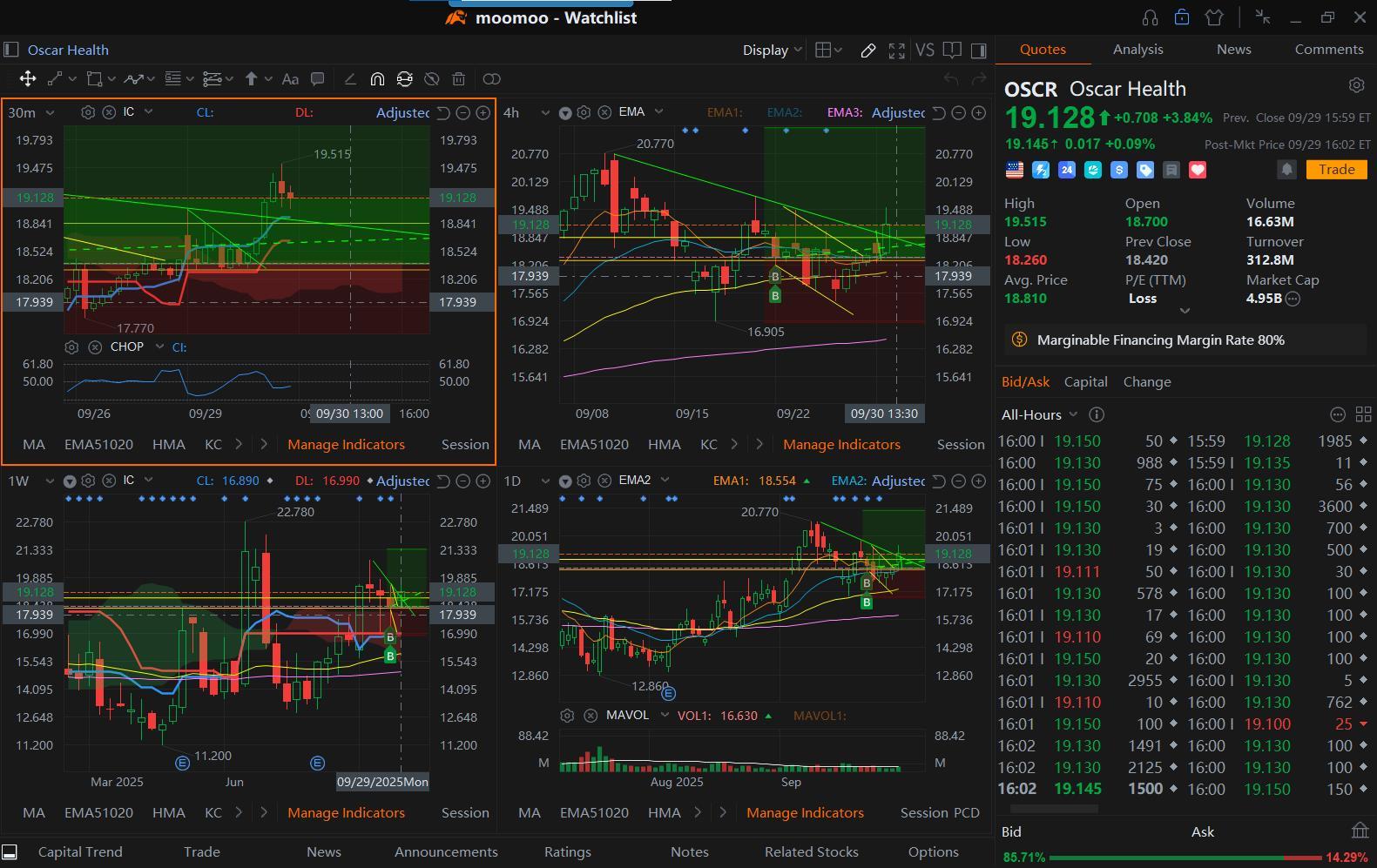Screen dimensions: 1377x868
Task: Click the blue 24-hour trading badge
Action: click(x=1067, y=171)
